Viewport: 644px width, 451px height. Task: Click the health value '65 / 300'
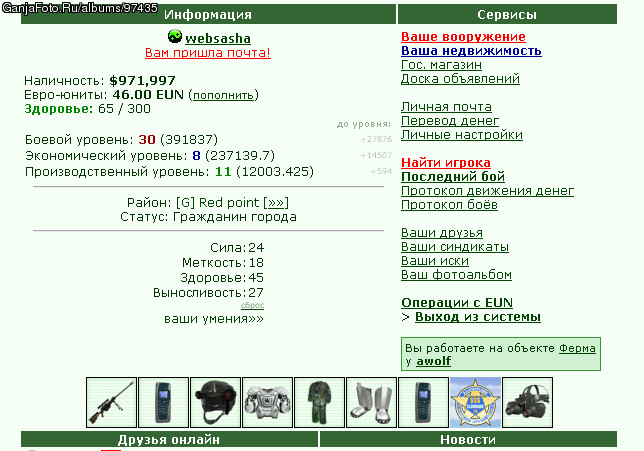tap(124, 109)
